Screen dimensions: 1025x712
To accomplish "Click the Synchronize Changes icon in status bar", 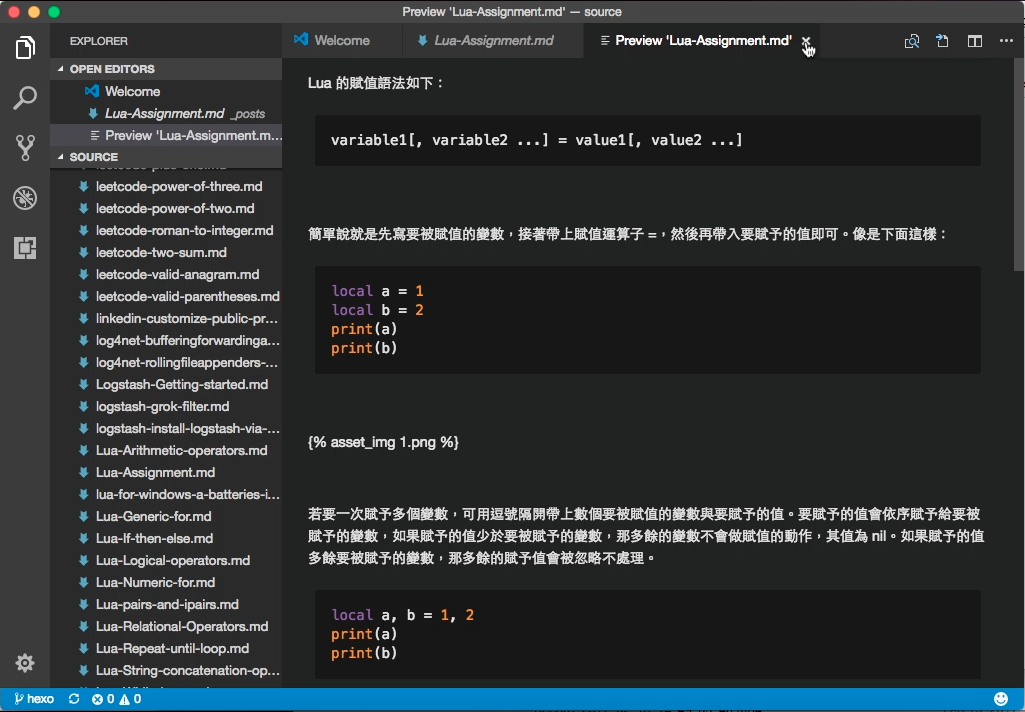I will [74, 699].
